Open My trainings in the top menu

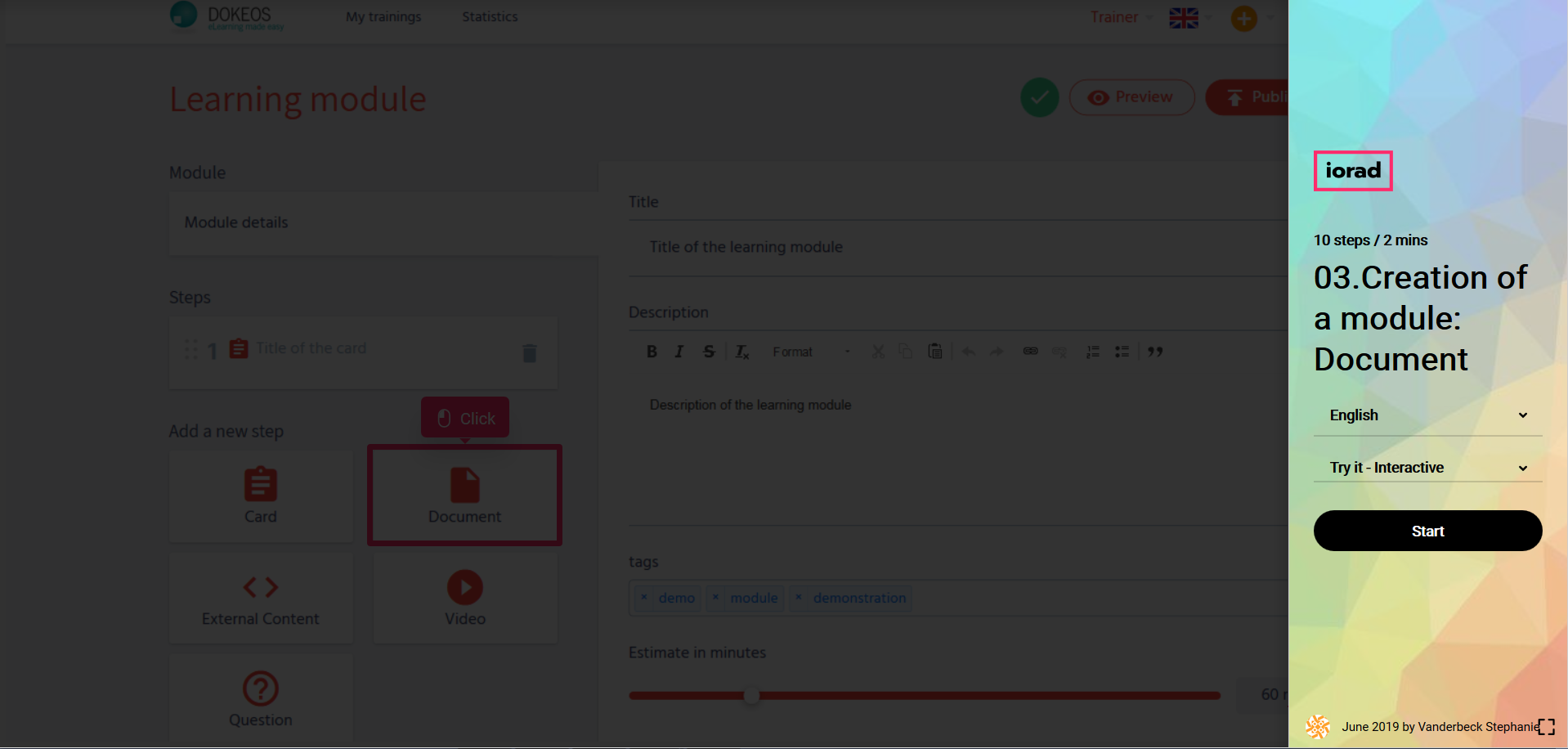(x=383, y=16)
